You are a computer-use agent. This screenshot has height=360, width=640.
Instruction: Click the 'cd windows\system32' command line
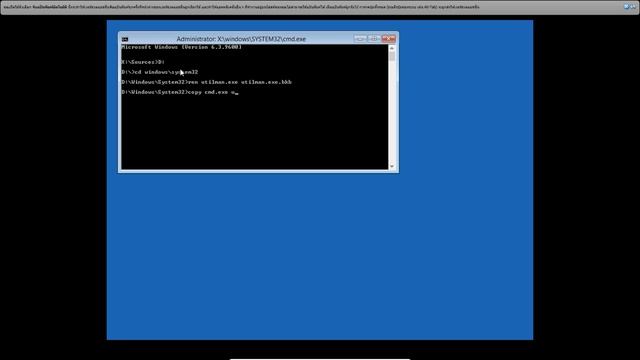[160, 72]
